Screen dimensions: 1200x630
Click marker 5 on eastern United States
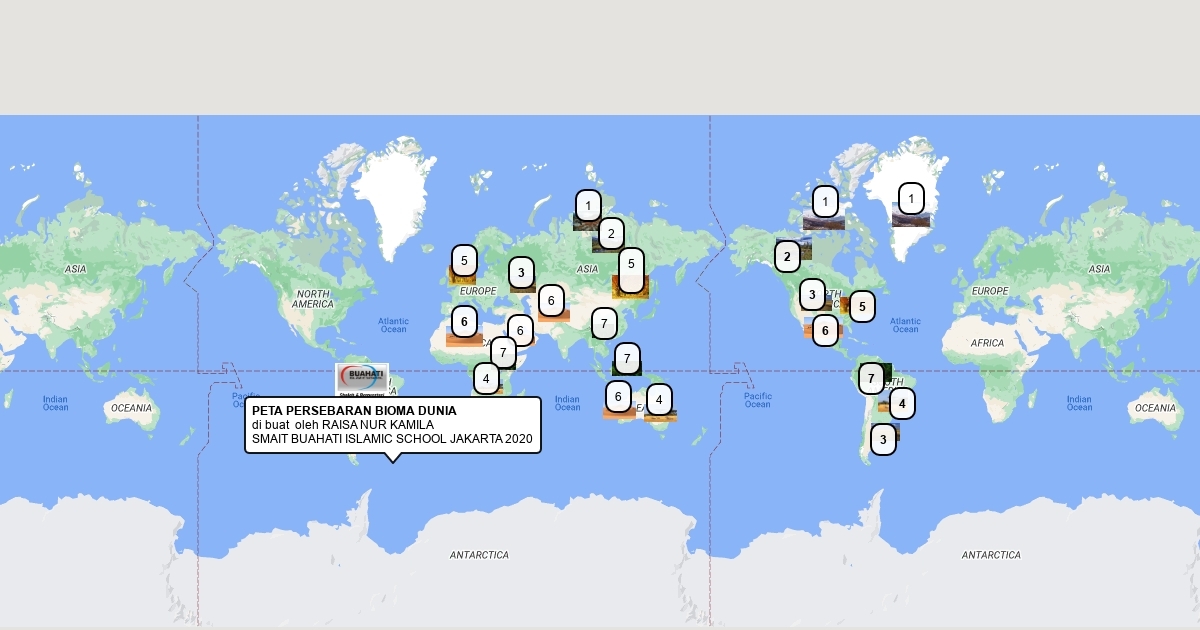pyautogui.click(x=861, y=306)
